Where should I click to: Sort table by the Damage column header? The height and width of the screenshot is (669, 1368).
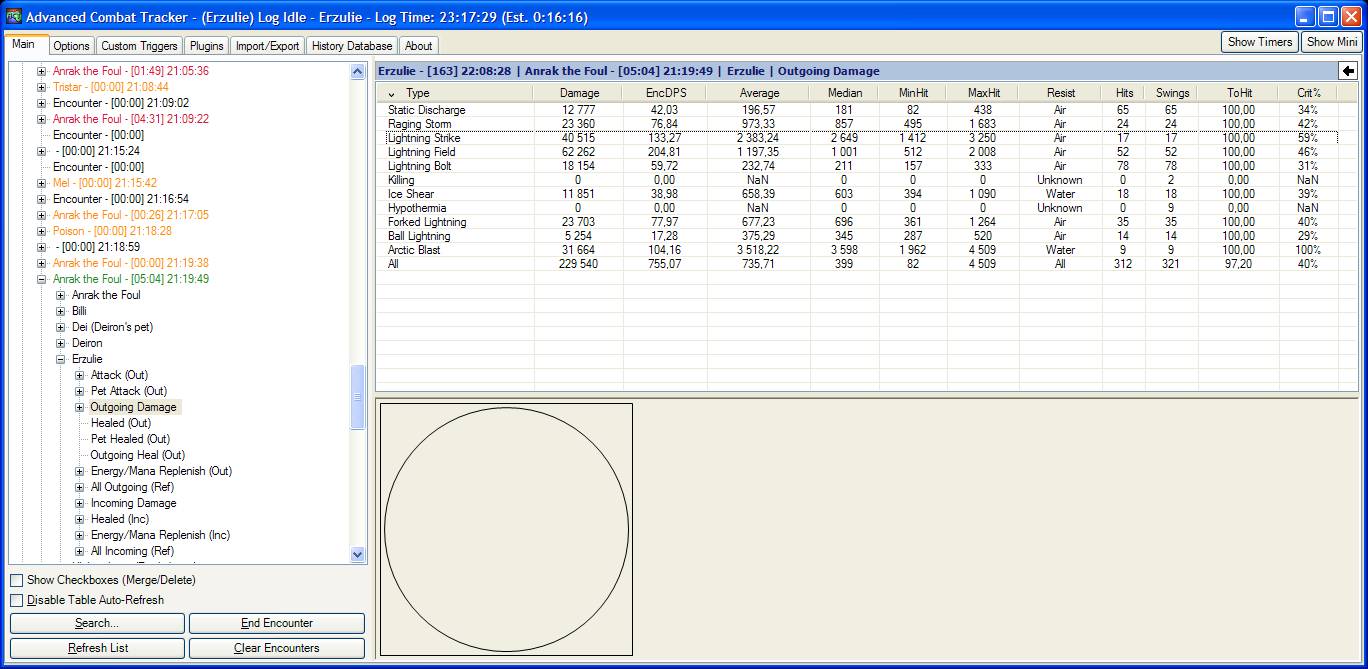[x=579, y=93]
